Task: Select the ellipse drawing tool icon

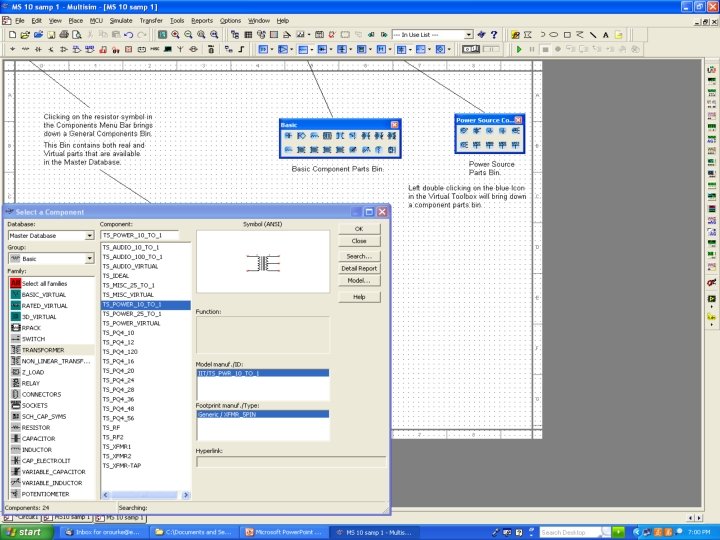Action: click(554, 35)
